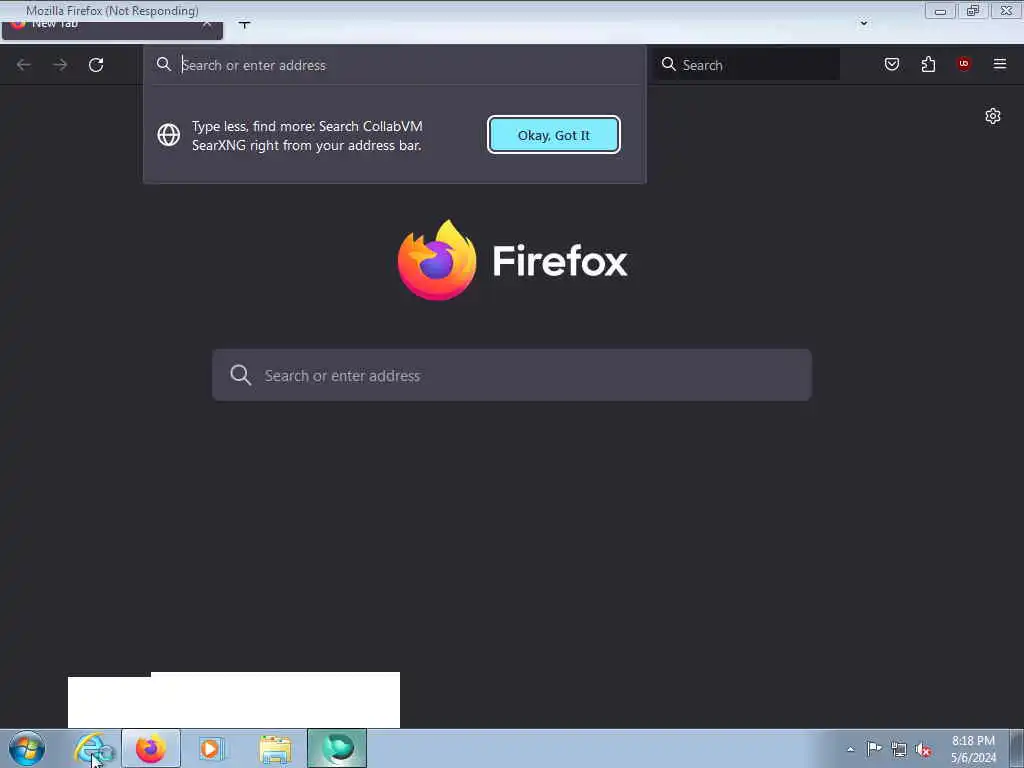Click the globe icon in search tip
This screenshot has height=768, width=1024.
(168, 135)
